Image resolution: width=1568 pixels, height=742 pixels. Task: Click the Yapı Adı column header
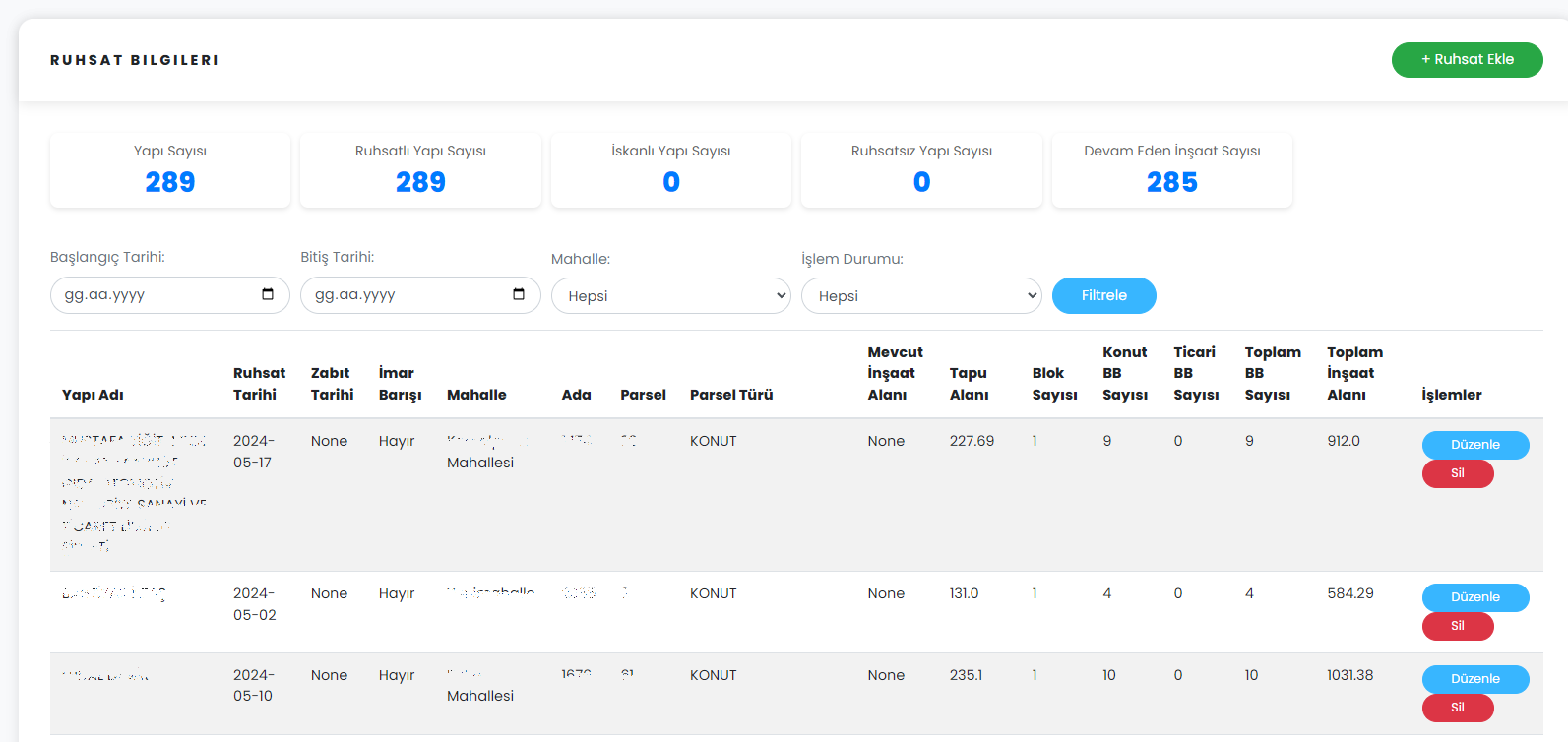[x=93, y=395]
